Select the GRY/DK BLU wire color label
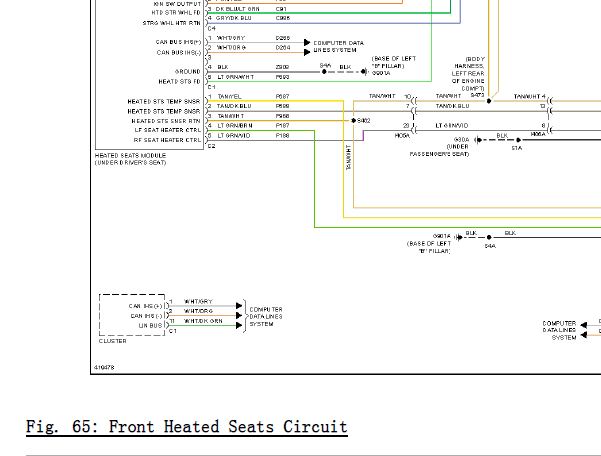 tap(233, 18)
